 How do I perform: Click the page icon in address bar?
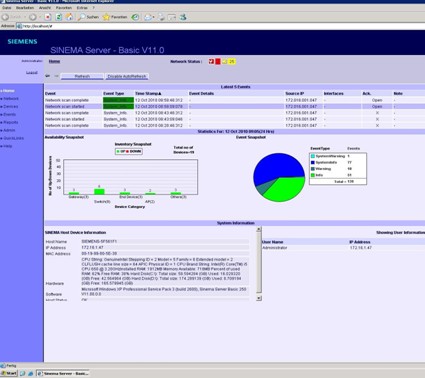tap(19, 26)
